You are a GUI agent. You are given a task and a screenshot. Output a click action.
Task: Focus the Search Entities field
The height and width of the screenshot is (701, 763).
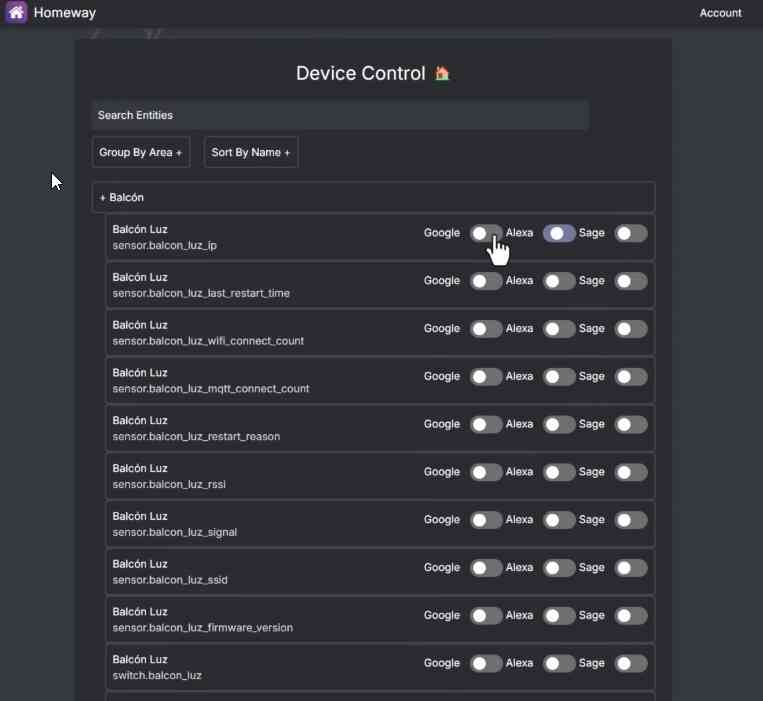[x=340, y=115]
